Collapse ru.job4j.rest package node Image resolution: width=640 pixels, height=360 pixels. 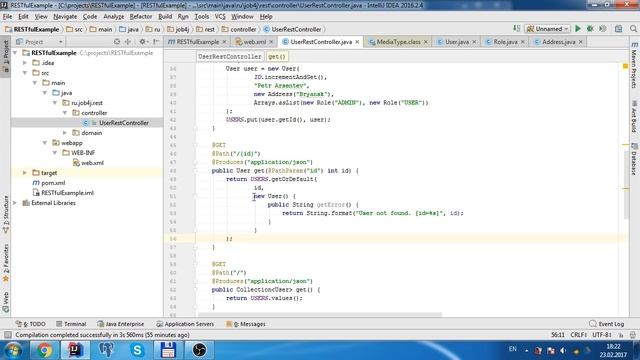click(55, 103)
